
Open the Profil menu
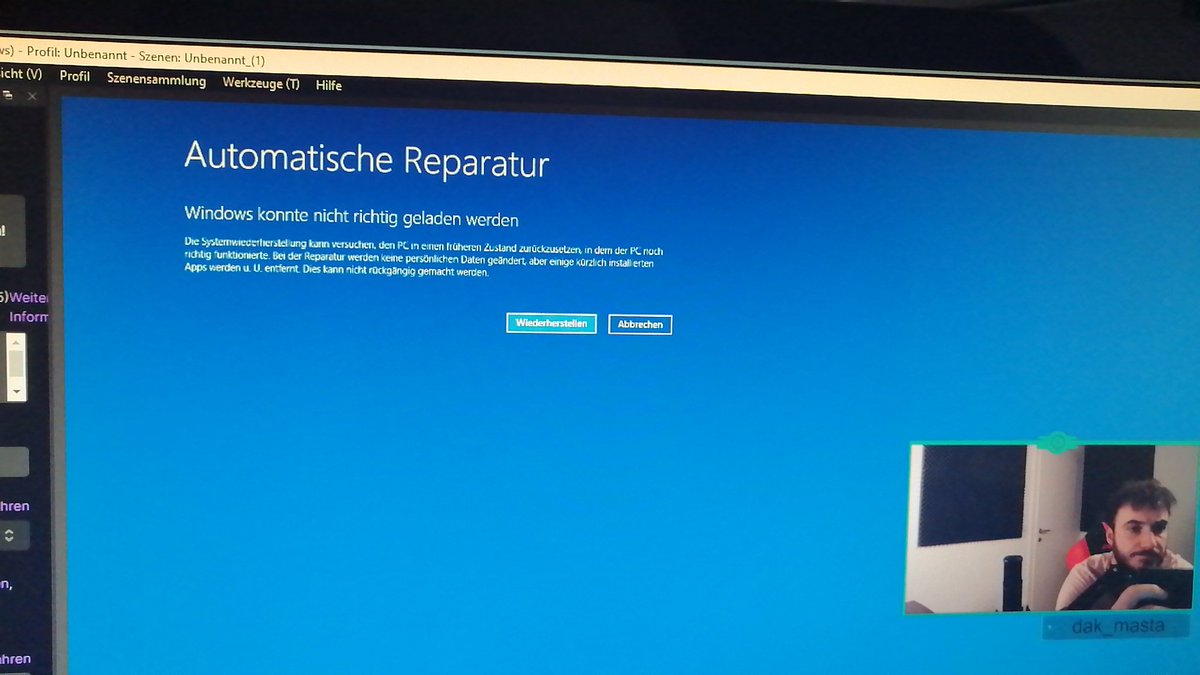coord(74,75)
